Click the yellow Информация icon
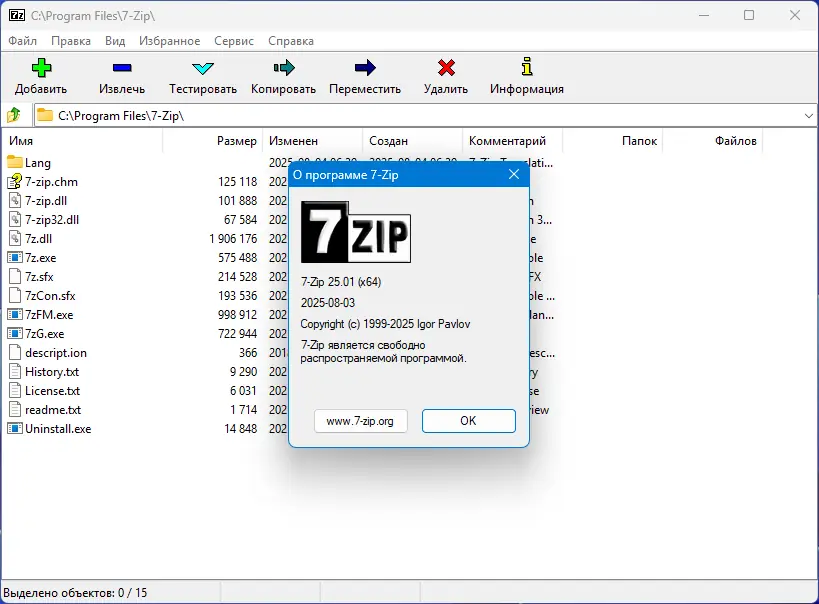The height and width of the screenshot is (604, 819). [x=527, y=67]
